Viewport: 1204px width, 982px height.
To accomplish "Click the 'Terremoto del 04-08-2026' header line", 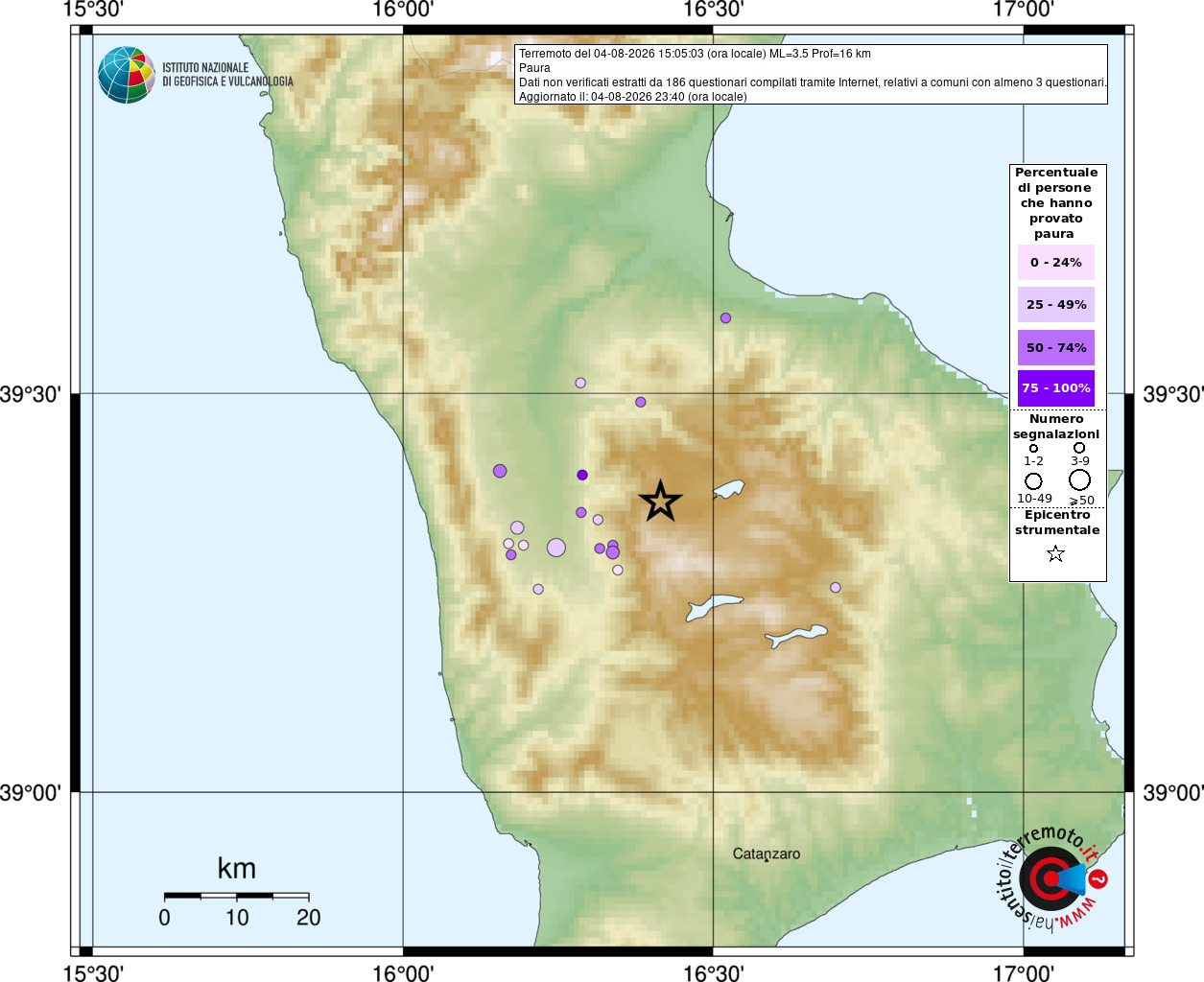I will pyautogui.click(x=695, y=54).
